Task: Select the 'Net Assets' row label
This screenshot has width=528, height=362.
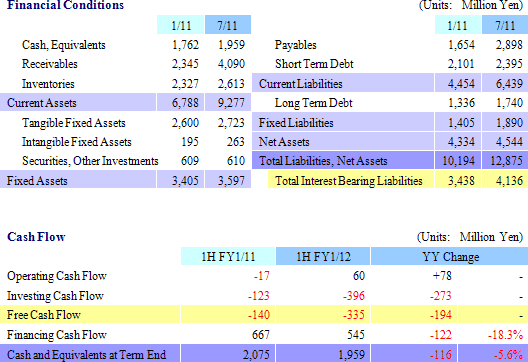Action: (284, 142)
